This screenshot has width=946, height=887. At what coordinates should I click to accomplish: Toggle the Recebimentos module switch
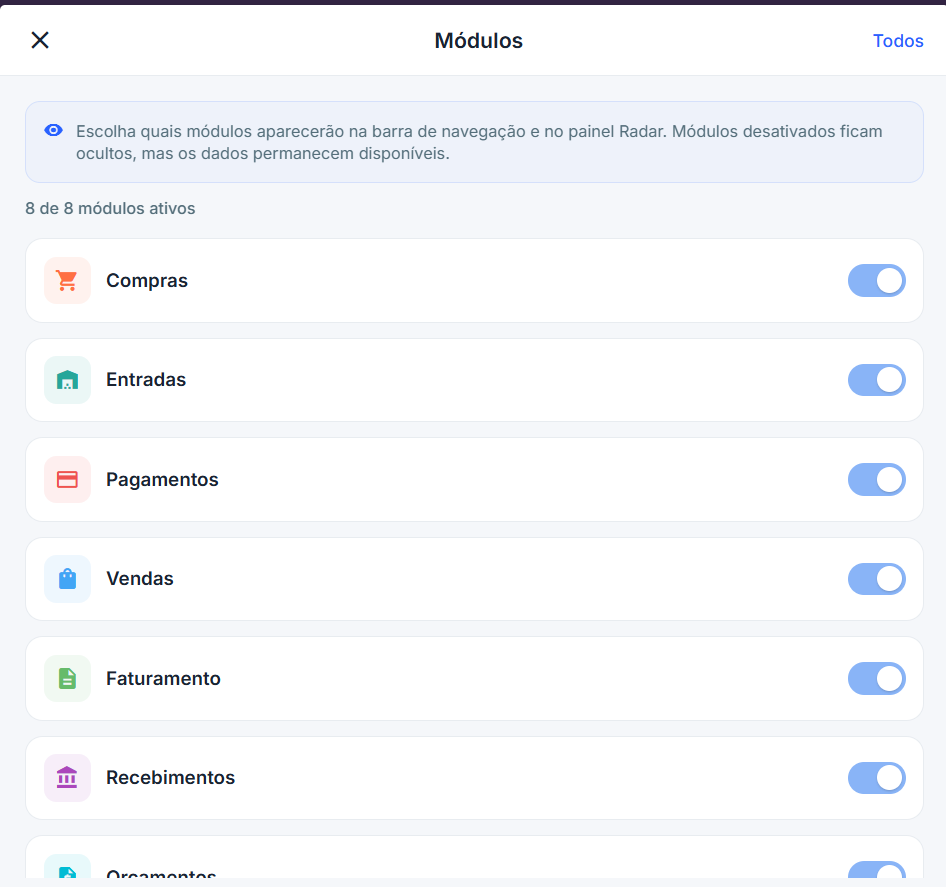(876, 778)
